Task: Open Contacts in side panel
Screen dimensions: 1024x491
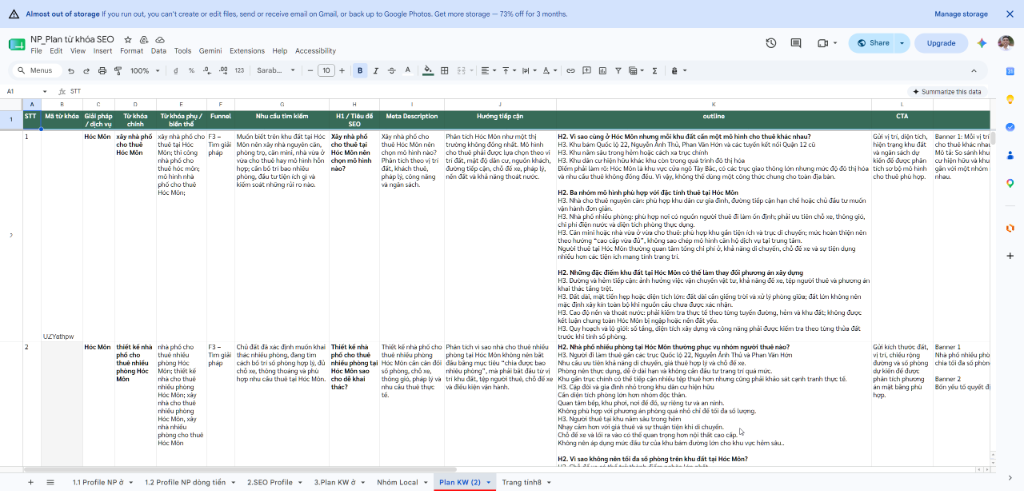Action: coord(1010,155)
